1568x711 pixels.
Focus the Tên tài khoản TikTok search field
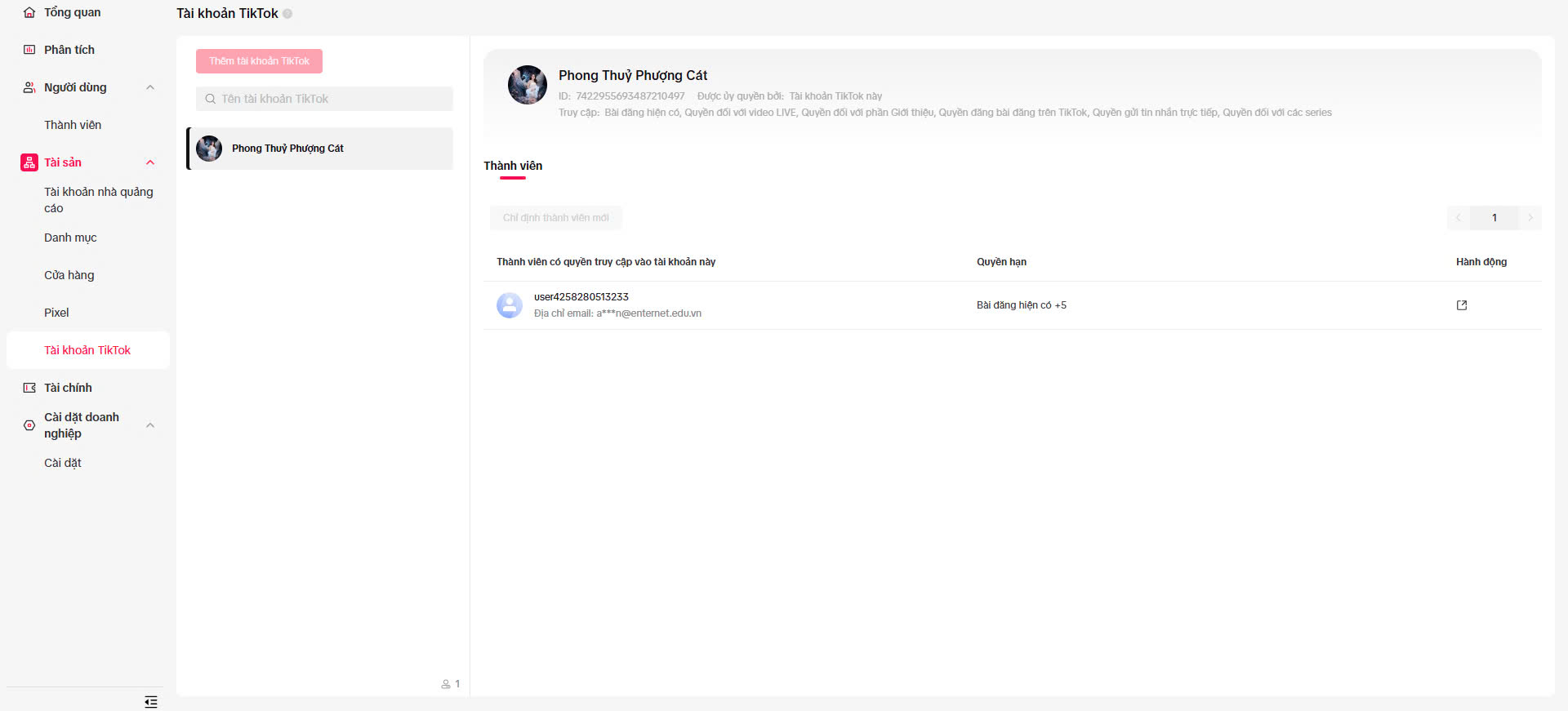point(324,99)
